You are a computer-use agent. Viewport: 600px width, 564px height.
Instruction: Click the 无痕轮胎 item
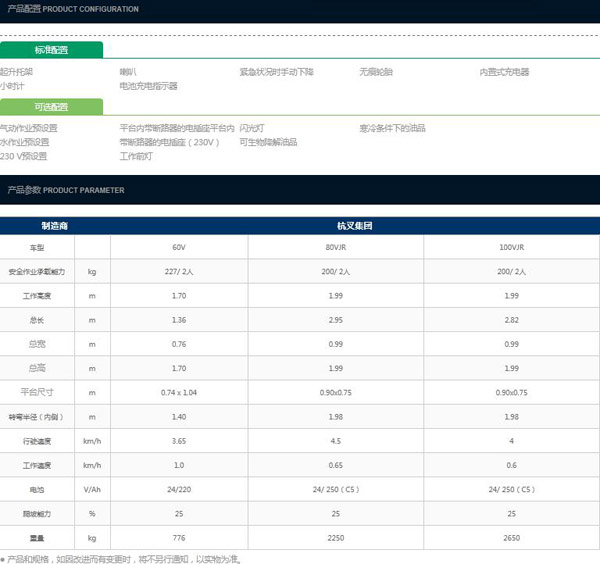click(376, 72)
